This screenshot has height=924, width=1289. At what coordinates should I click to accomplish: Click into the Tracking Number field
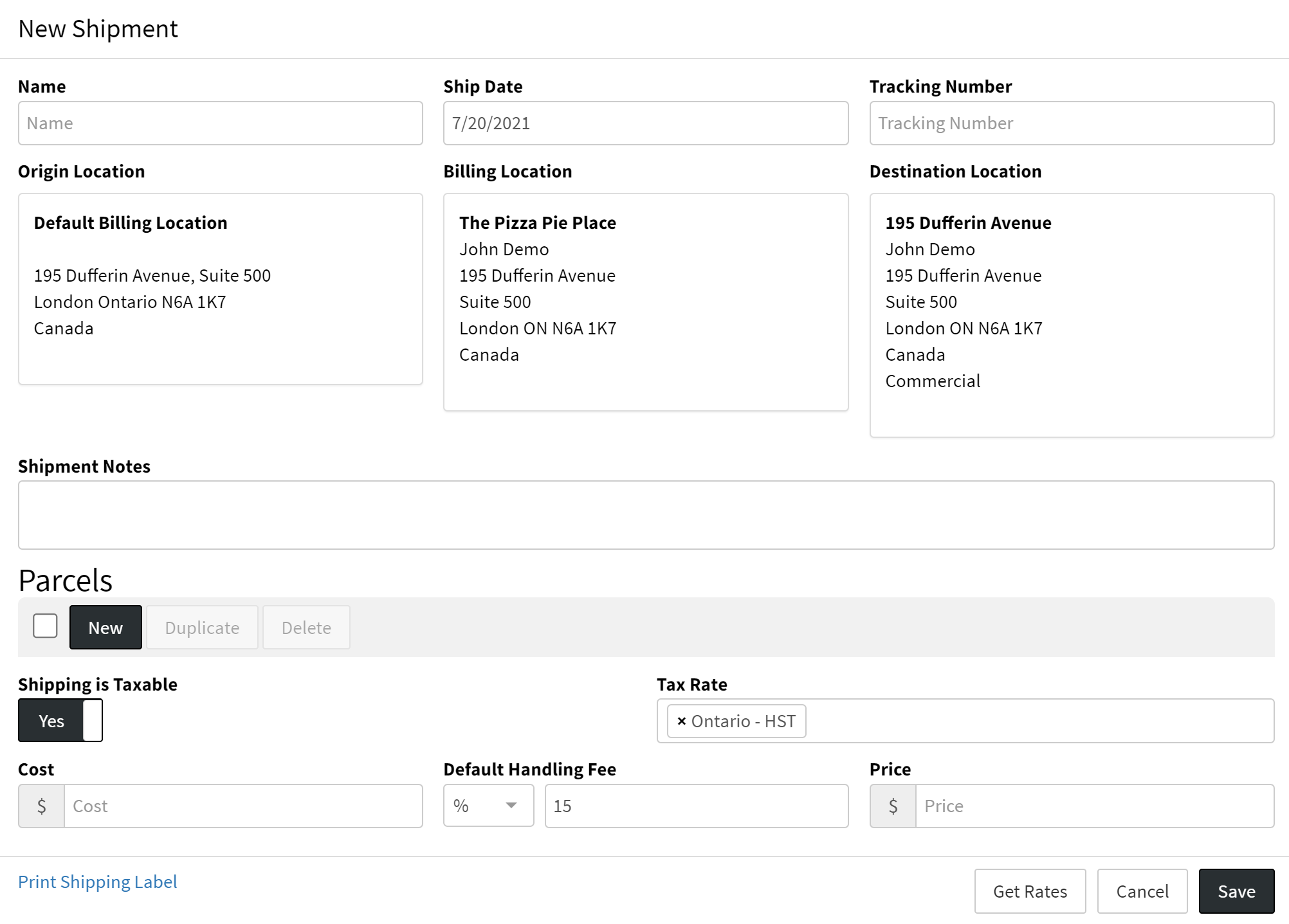[1071, 123]
